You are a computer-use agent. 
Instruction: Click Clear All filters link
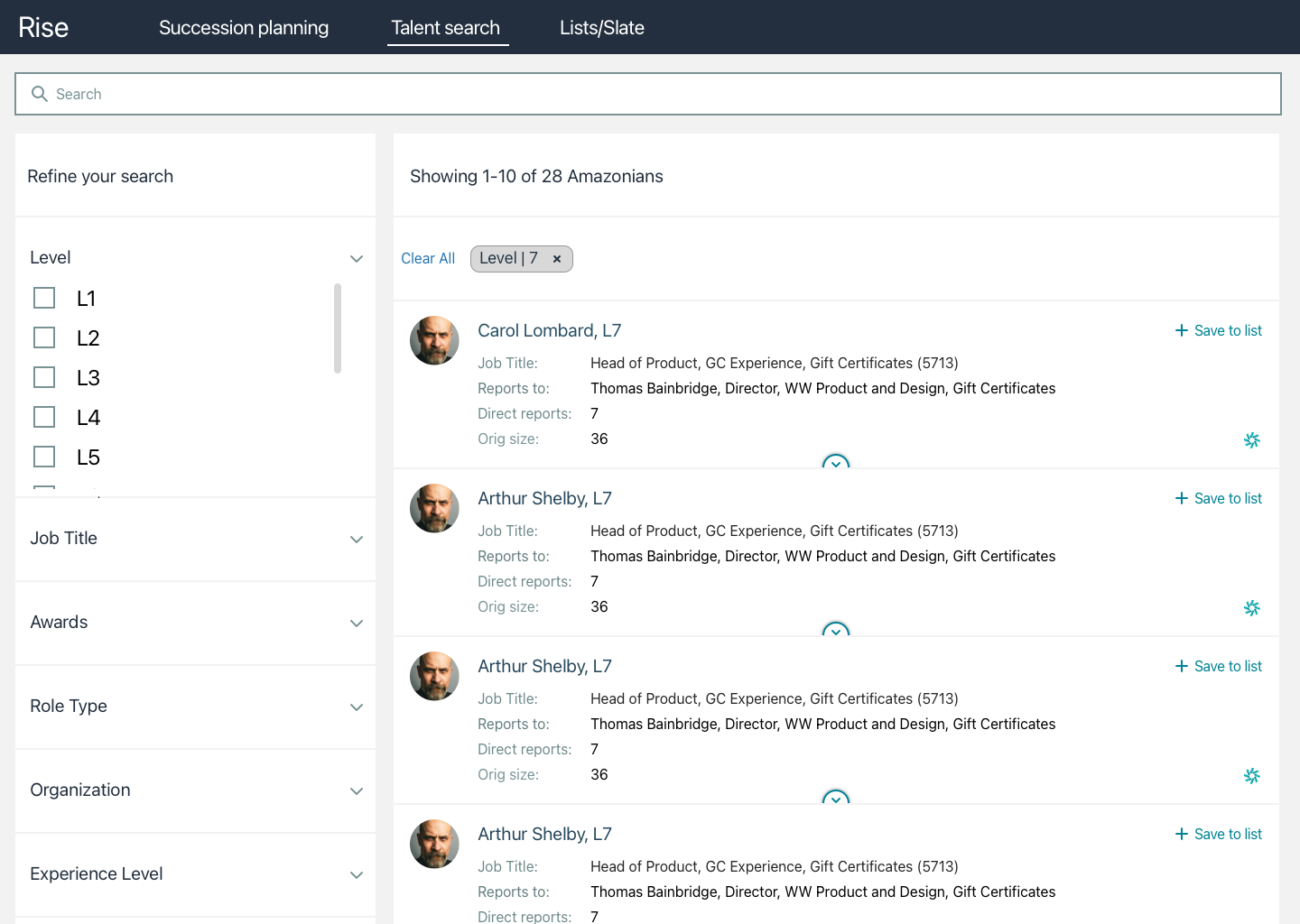coord(428,259)
